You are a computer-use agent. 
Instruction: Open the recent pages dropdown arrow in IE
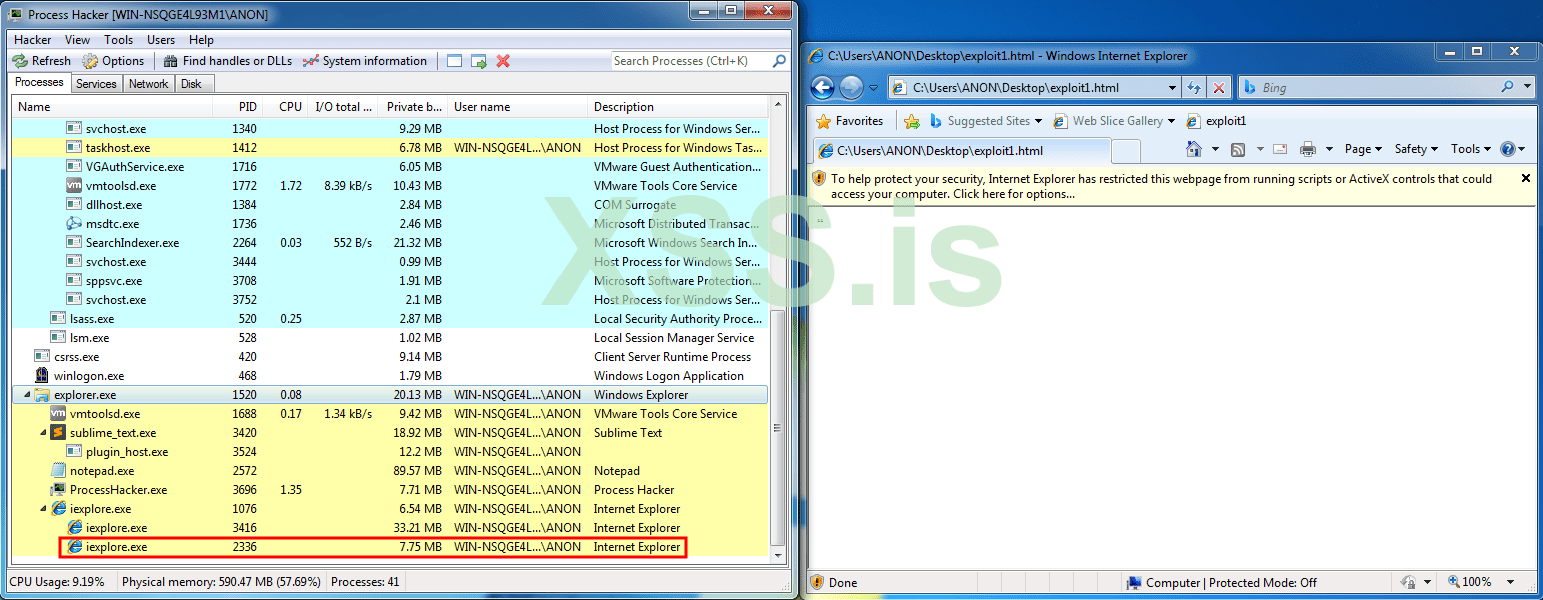pyautogui.click(x=873, y=88)
